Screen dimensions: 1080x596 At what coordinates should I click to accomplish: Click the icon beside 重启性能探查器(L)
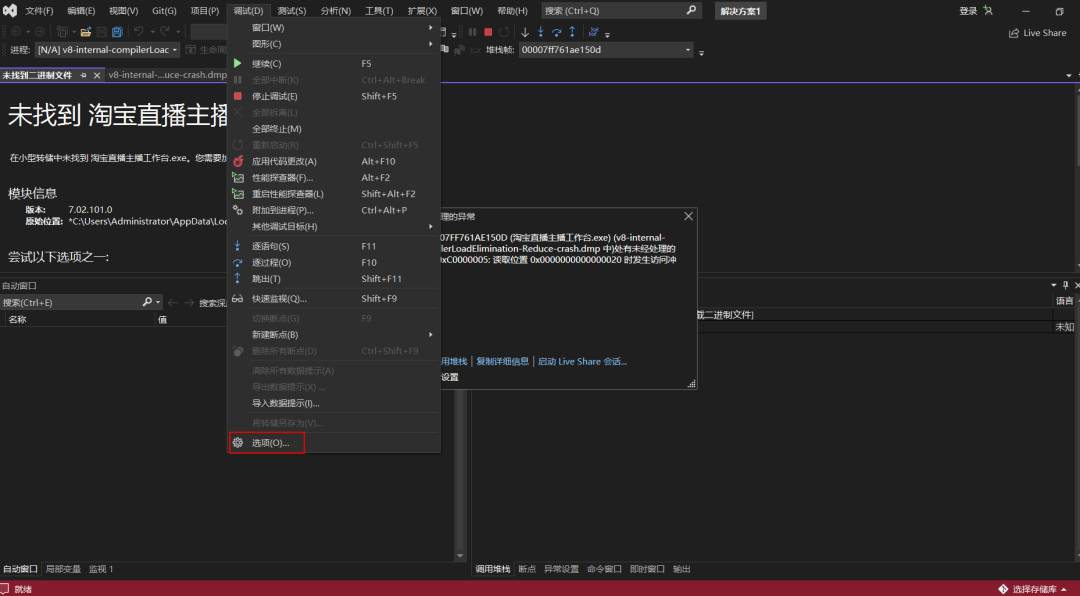point(238,194)
